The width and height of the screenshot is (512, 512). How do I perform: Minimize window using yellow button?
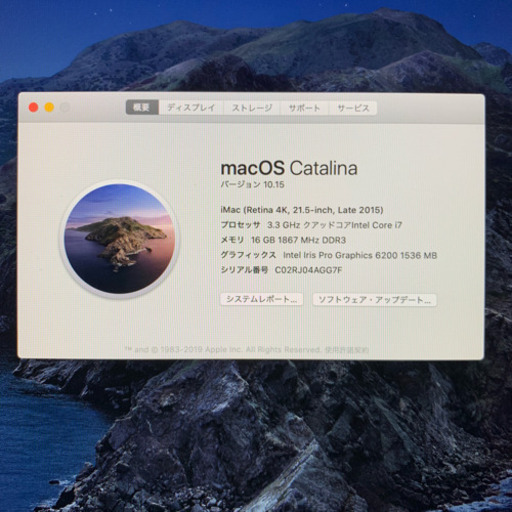pos(49,107)
